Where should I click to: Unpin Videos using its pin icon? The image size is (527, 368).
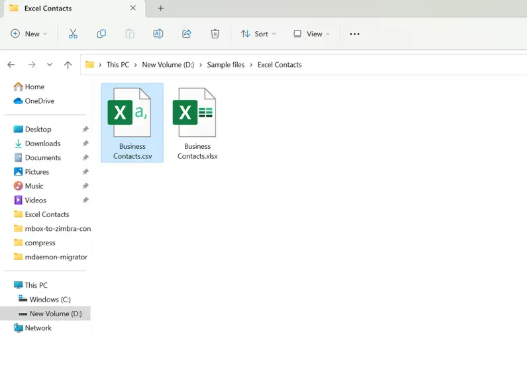click(86, 200)
